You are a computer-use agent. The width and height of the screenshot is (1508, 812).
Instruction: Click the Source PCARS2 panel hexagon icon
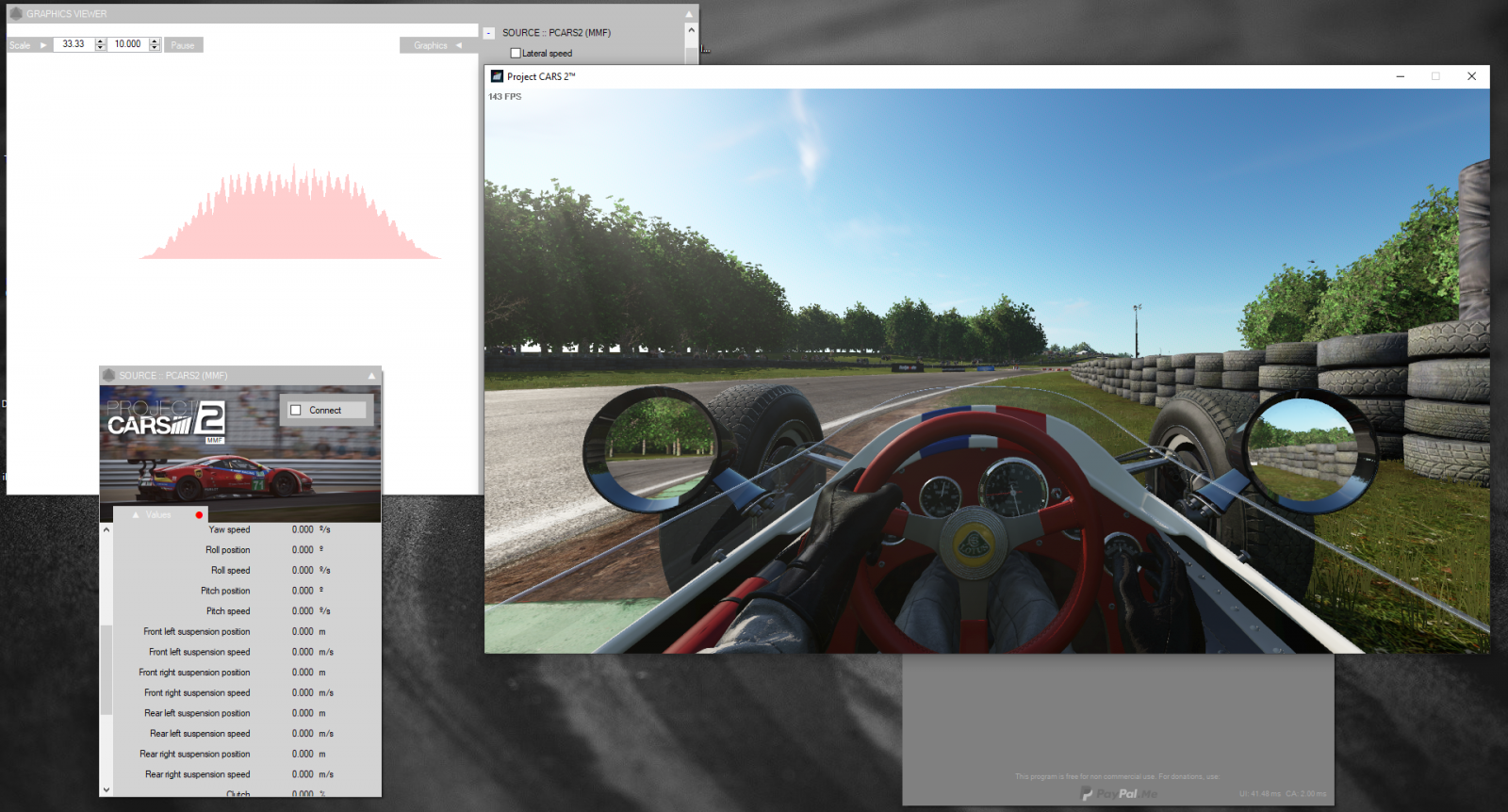click(x=108, y=375)
